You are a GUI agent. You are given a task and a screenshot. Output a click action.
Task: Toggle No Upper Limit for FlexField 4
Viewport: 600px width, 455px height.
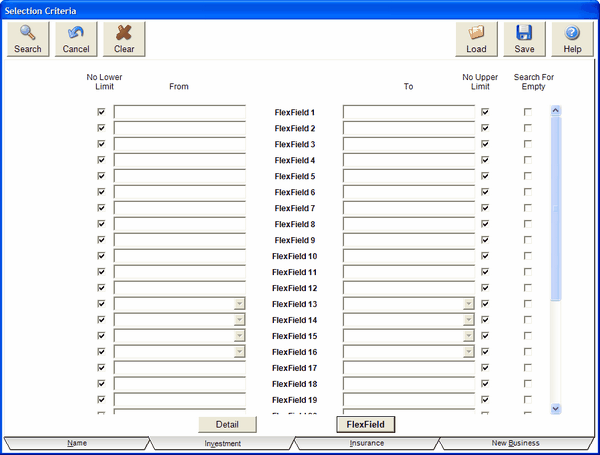[x=485, y=160]
